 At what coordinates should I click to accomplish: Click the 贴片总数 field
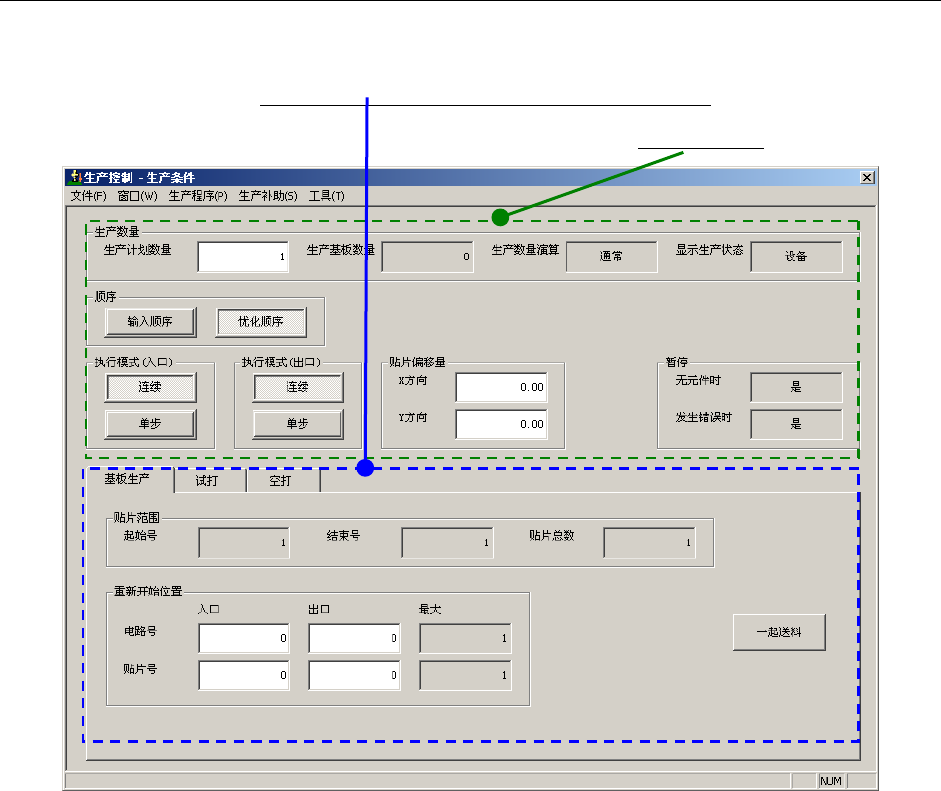649,543
